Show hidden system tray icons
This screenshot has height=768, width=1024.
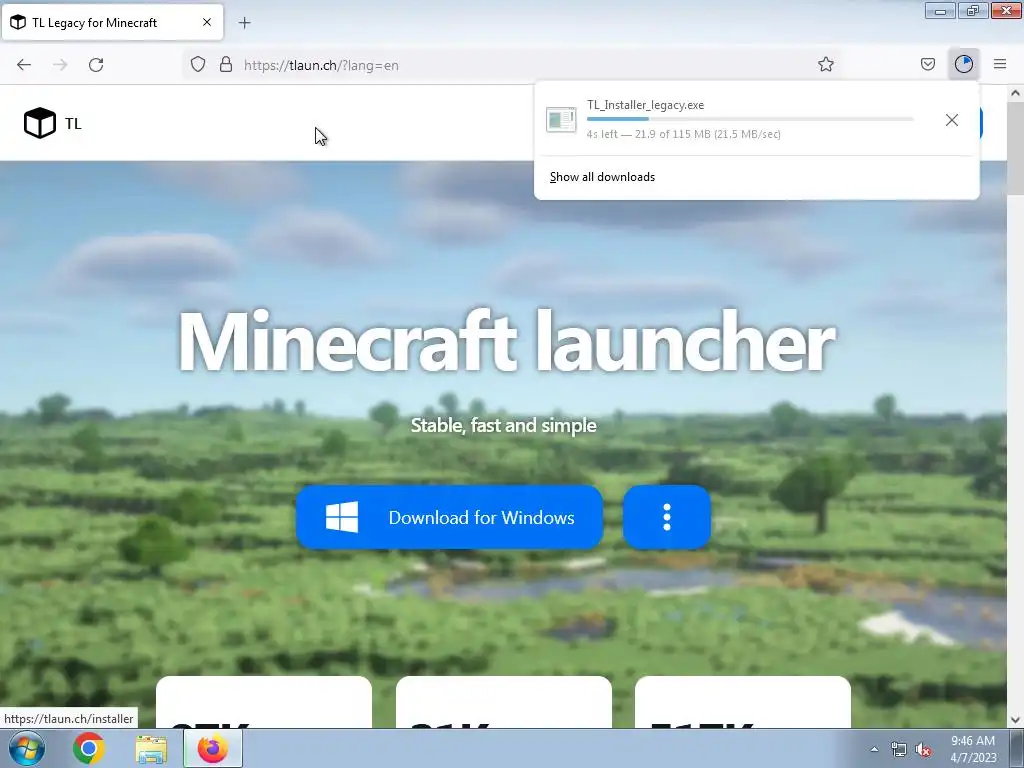click(874, 749)
